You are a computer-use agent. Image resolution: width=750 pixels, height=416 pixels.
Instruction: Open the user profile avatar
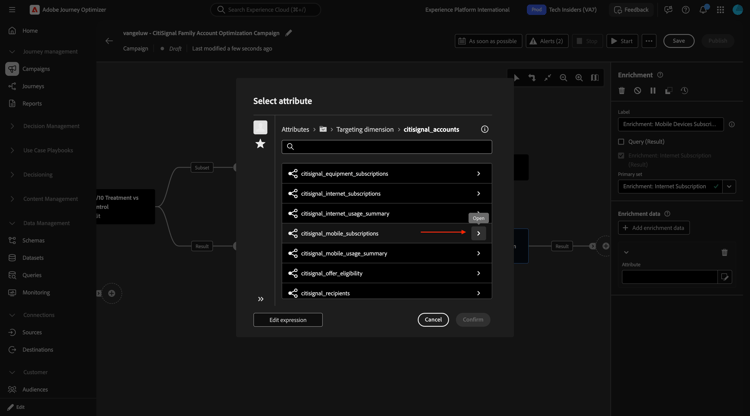tap(738, 10)
